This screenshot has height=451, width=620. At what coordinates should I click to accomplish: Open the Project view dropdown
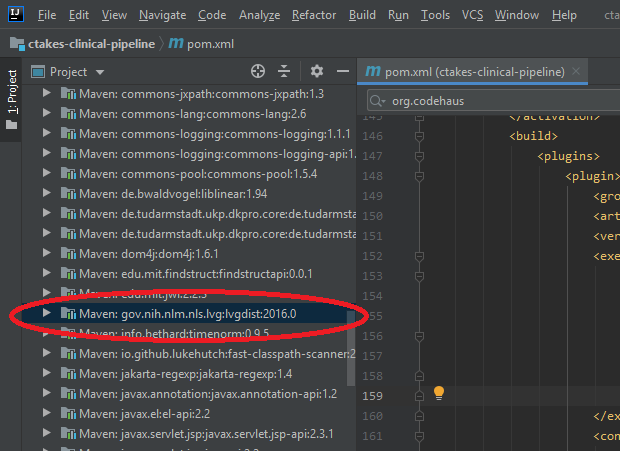(100, 72)
